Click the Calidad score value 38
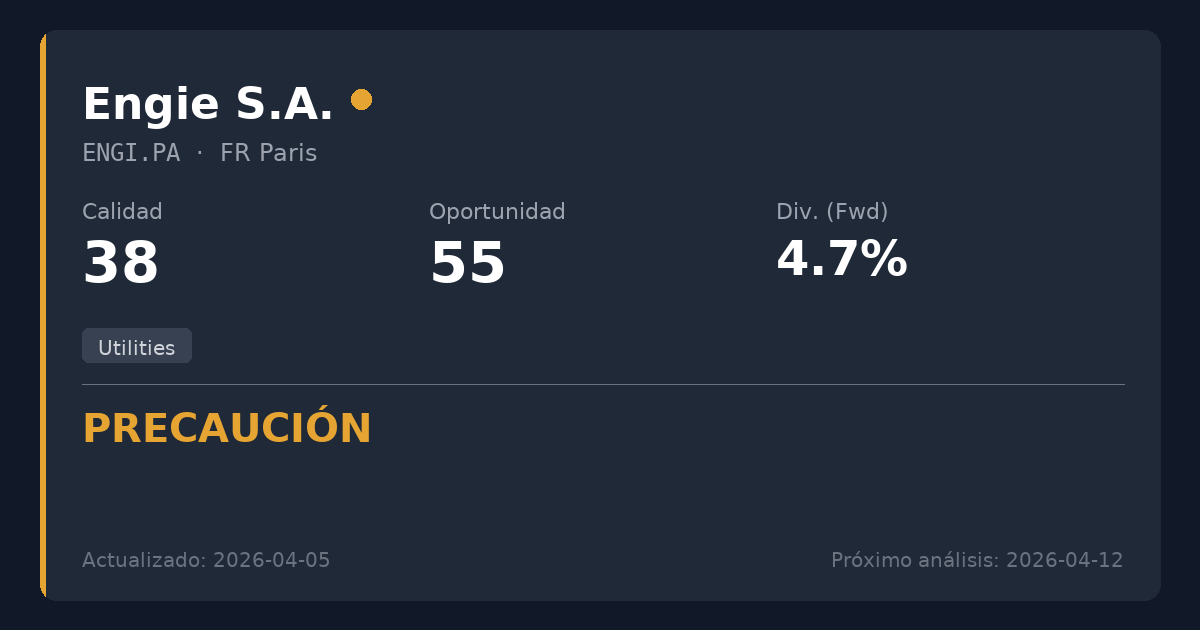Screen dimensions: 1200x630 (121, 264)
